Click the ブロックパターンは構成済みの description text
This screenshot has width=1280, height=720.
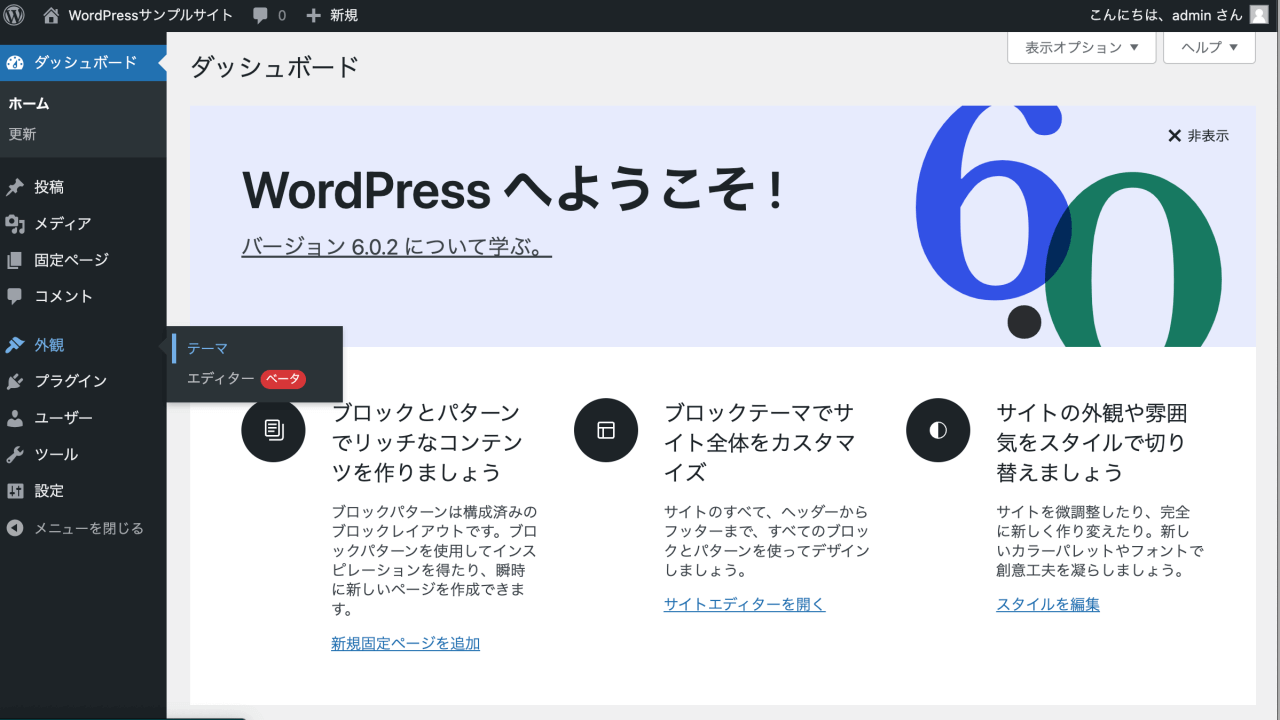click(x=434, y=560)
